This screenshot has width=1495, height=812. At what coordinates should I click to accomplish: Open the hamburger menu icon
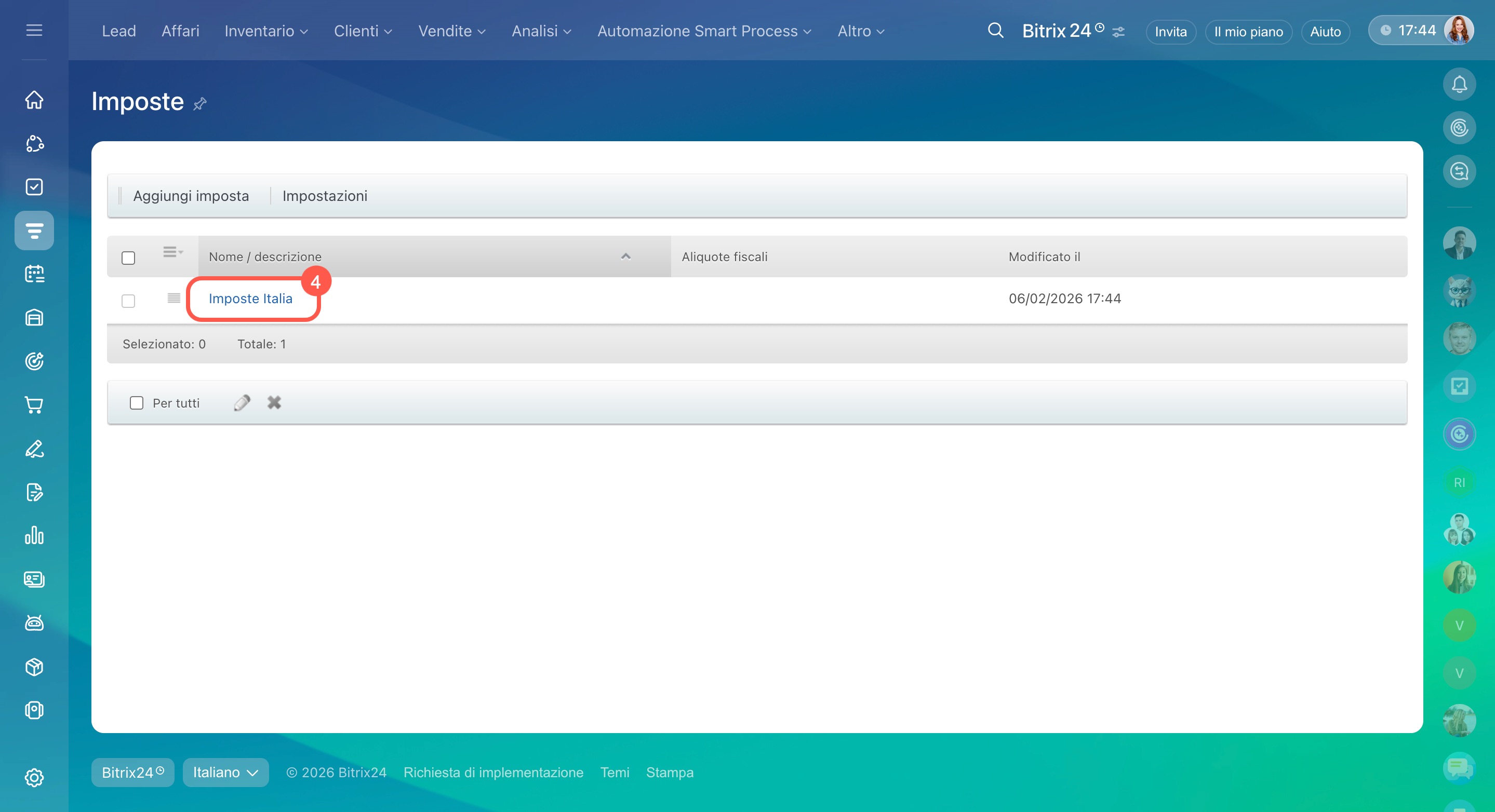[34, 30]
